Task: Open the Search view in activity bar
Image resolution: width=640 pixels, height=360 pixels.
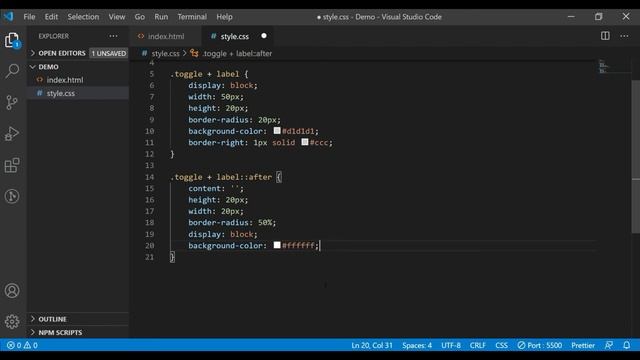Action: 12,71
